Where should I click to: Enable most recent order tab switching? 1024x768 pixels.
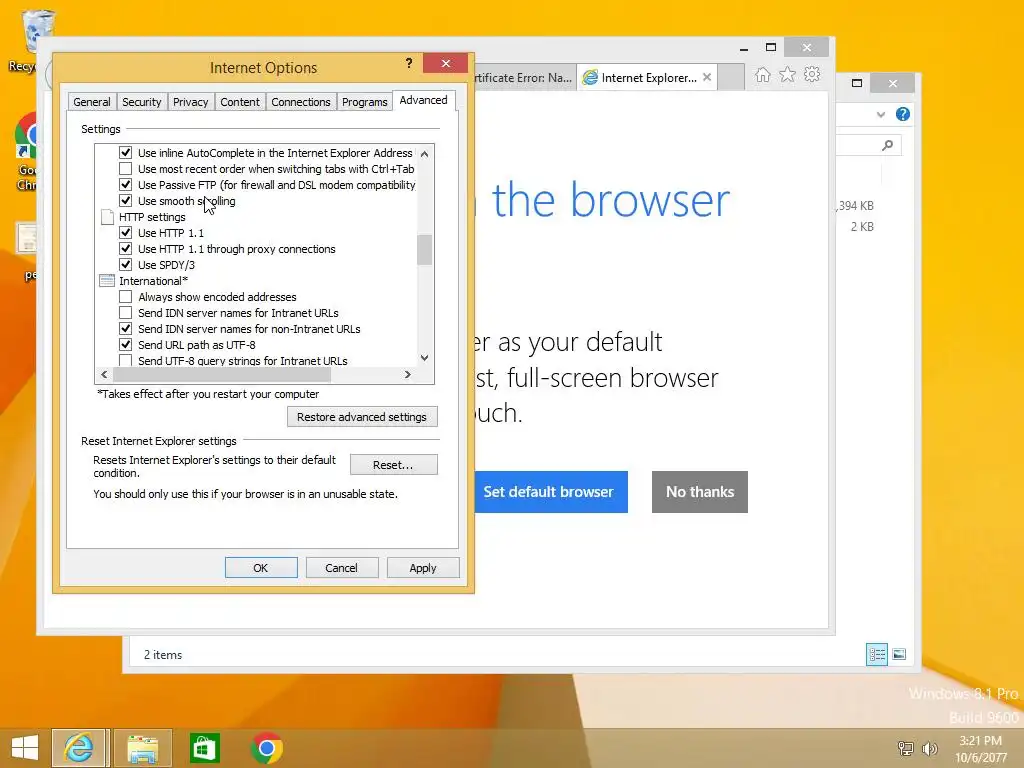(125, 168)
